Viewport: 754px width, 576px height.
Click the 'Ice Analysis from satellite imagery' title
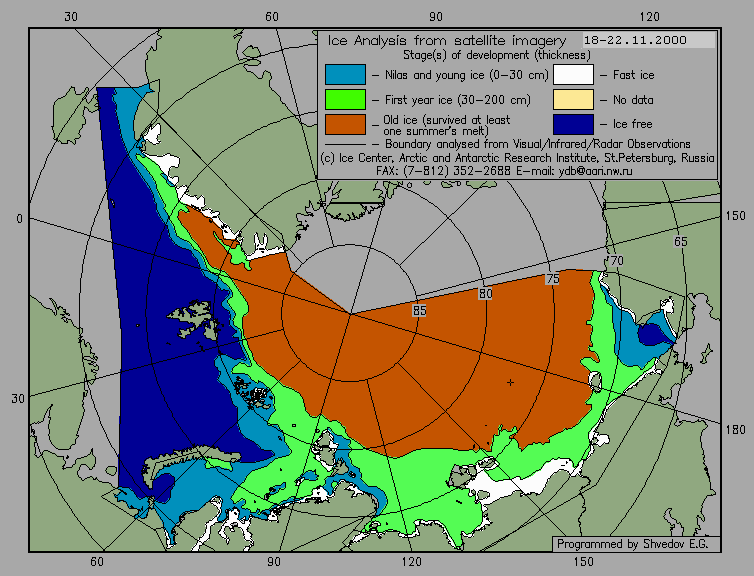point(447,40)
